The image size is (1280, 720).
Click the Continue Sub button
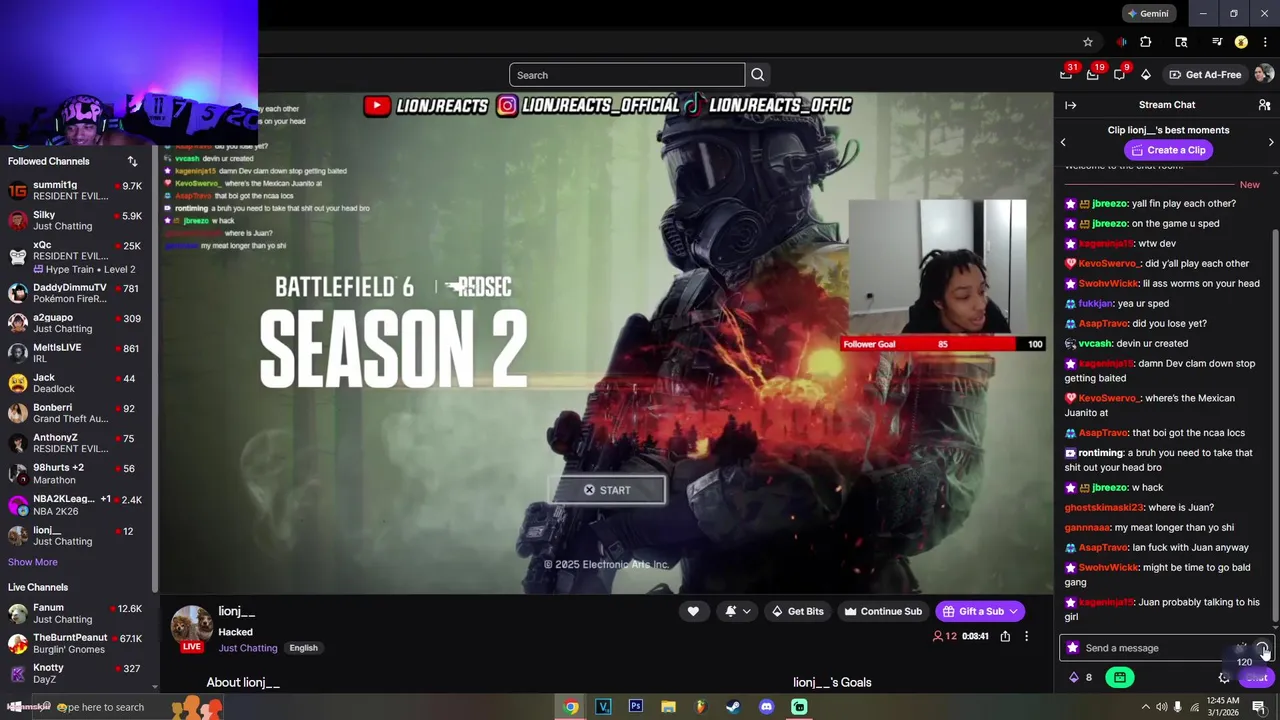(882, 611)
